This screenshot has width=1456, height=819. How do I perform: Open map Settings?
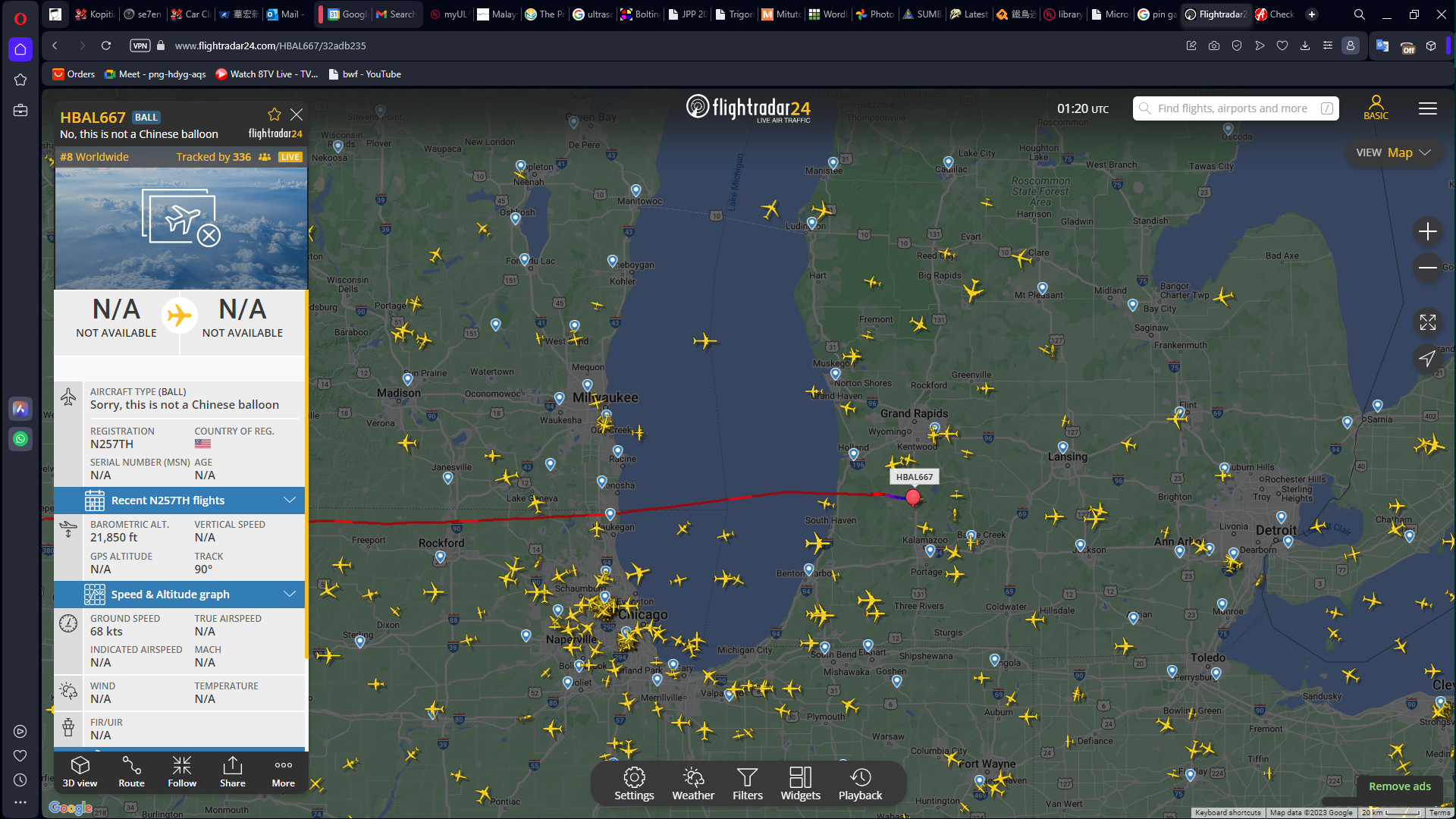tap(634, 783)
